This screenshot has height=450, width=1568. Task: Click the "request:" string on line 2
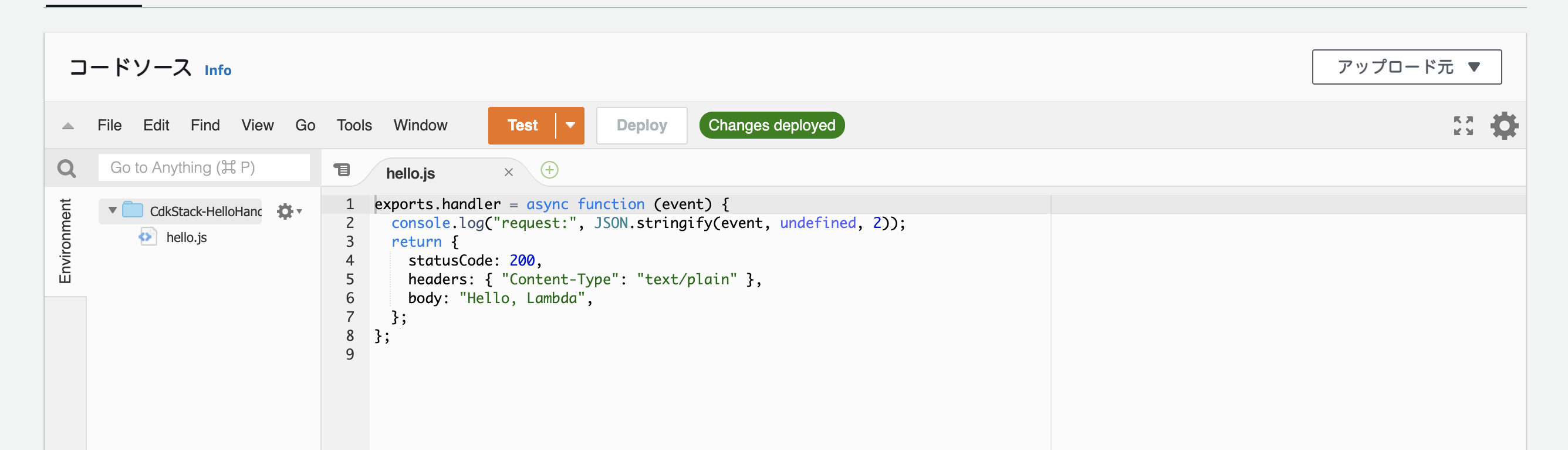534,223
